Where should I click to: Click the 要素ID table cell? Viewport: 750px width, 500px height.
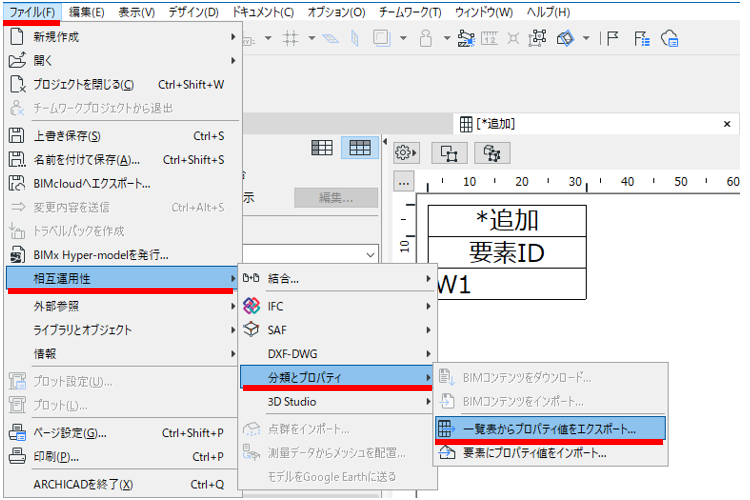pyautogui.click(x=507, y=253)
